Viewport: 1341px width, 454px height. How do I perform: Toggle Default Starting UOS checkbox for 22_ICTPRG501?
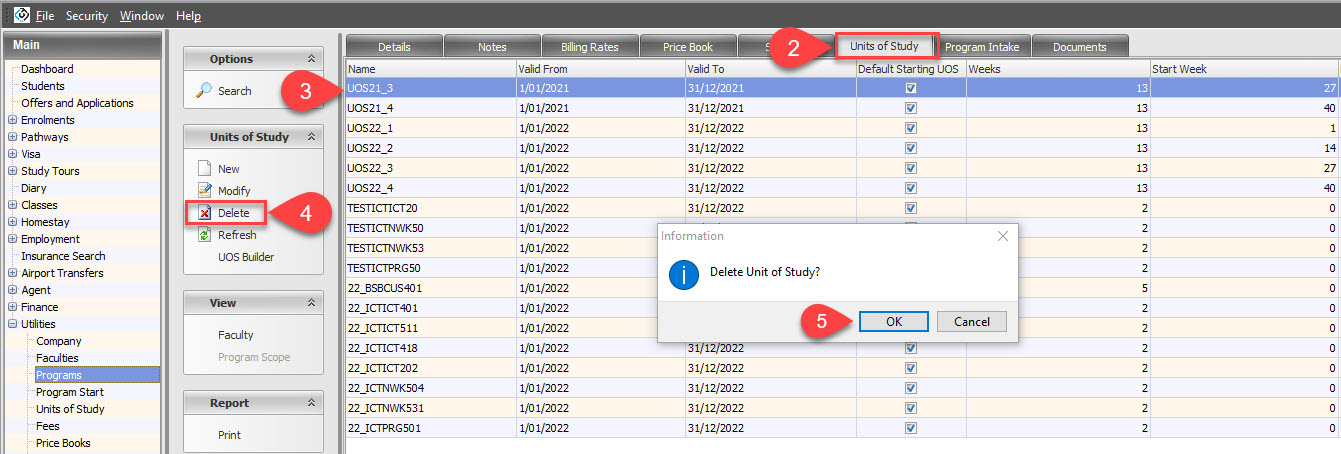(x=910, y=428)
